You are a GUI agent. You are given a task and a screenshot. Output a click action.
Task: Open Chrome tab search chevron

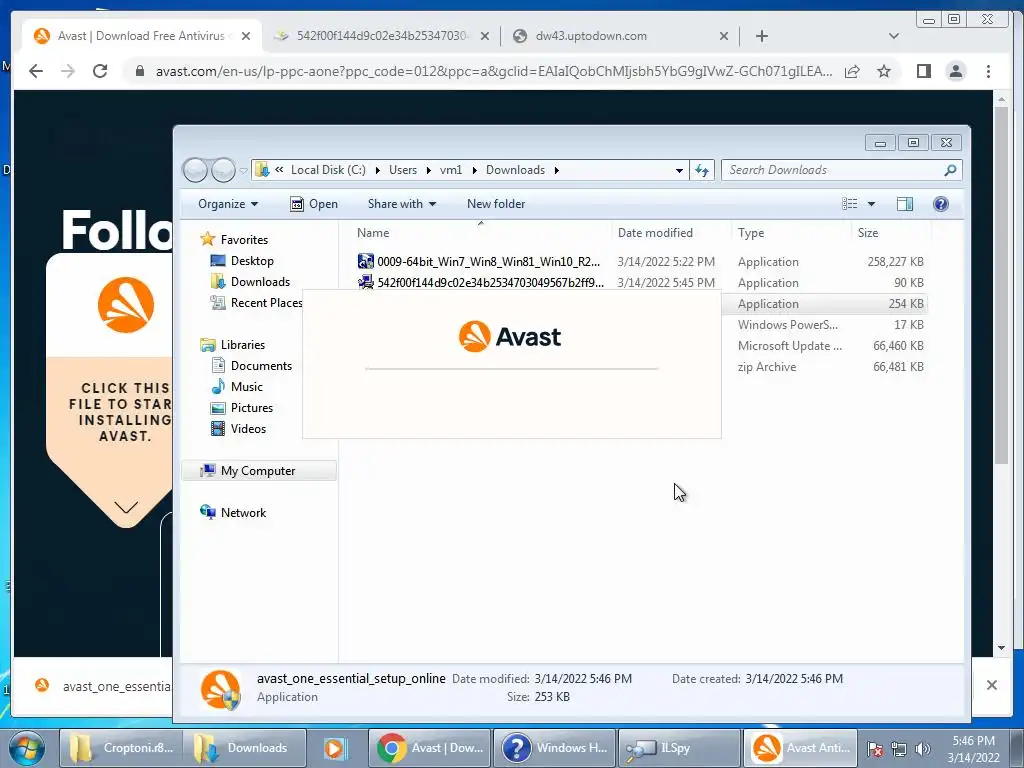coord(894,36)
